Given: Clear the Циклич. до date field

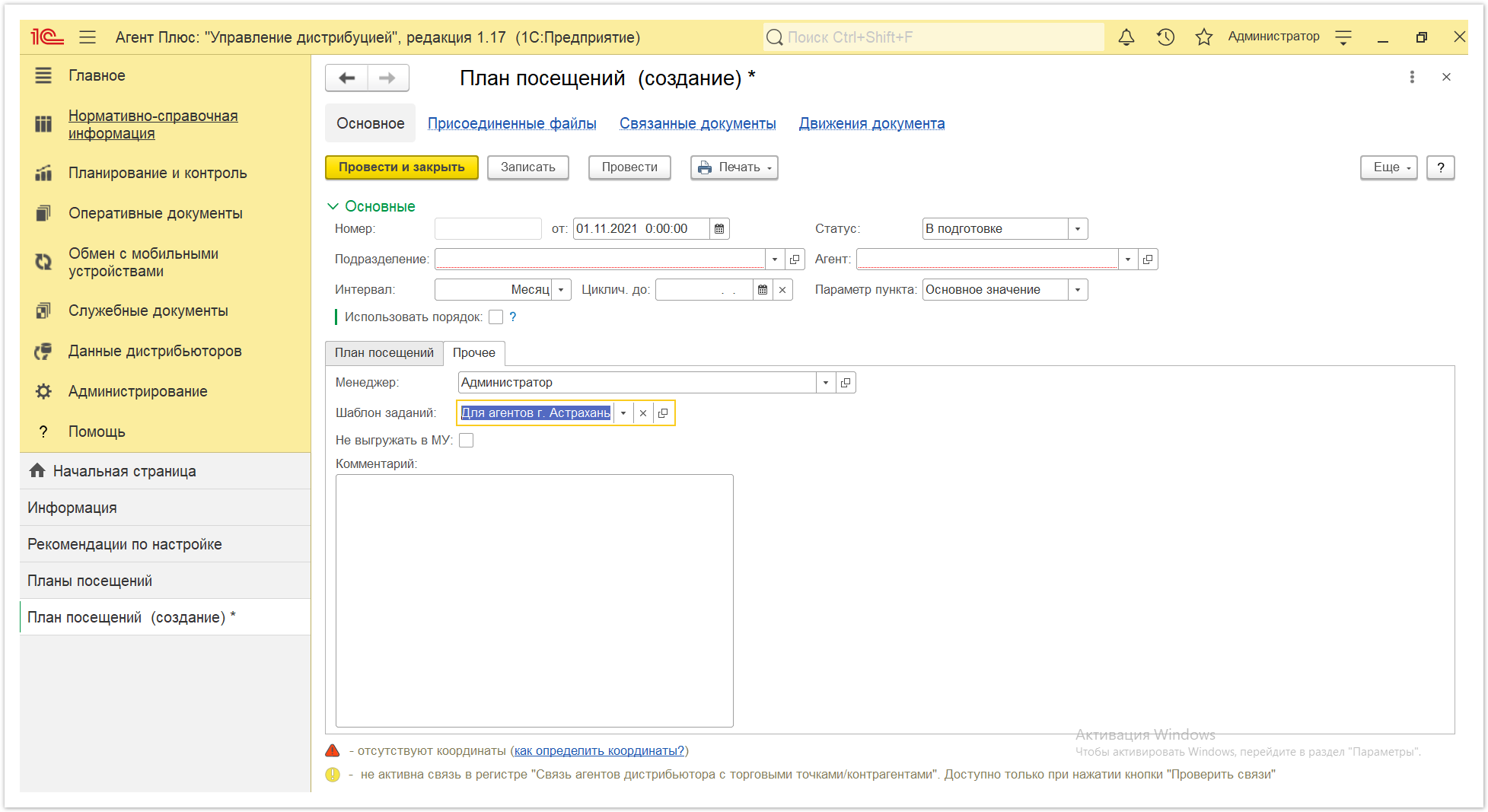Looking at the screenshot, I should point(782,289).
